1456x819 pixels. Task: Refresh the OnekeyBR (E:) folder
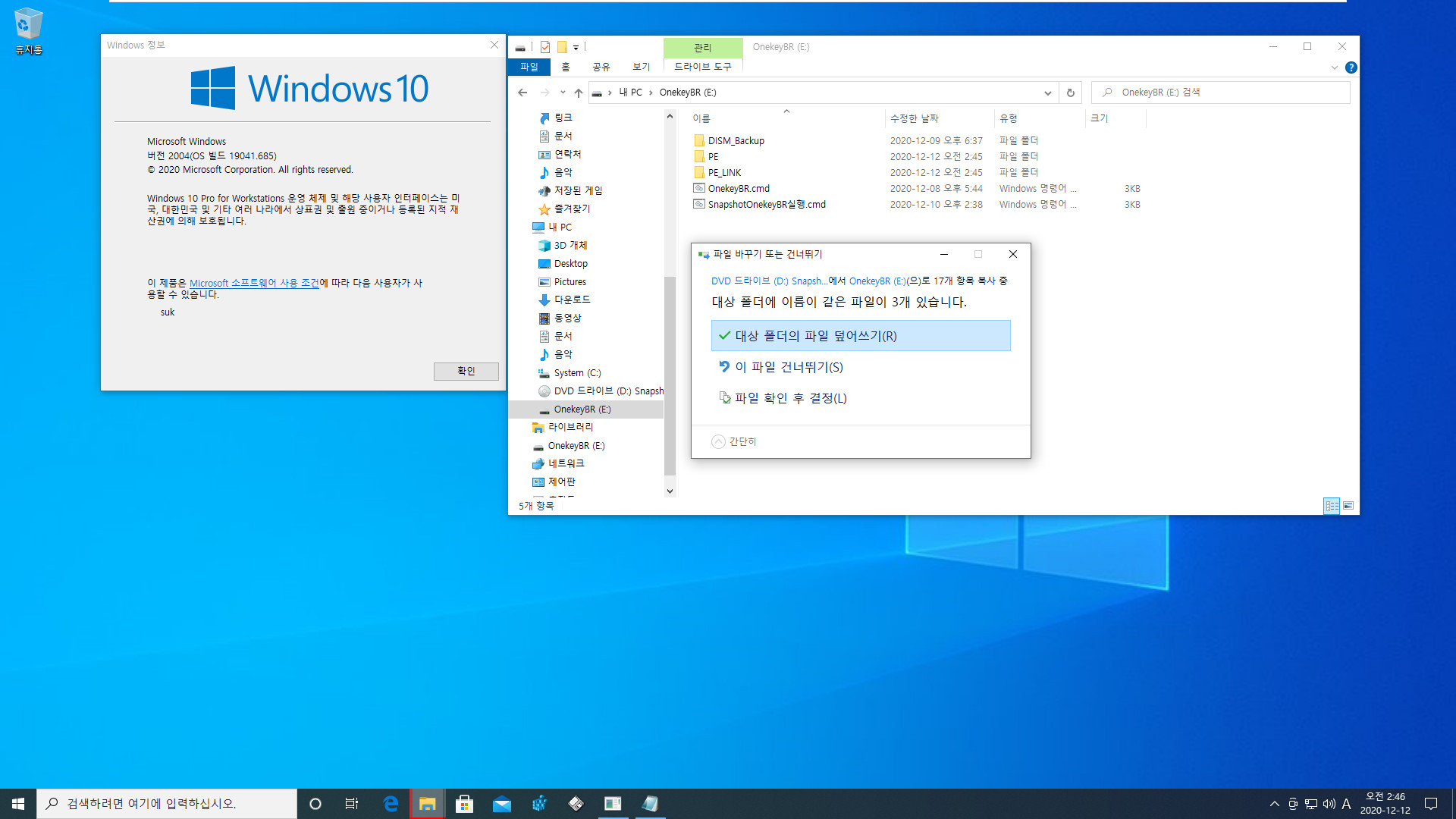pos(1070,93)
